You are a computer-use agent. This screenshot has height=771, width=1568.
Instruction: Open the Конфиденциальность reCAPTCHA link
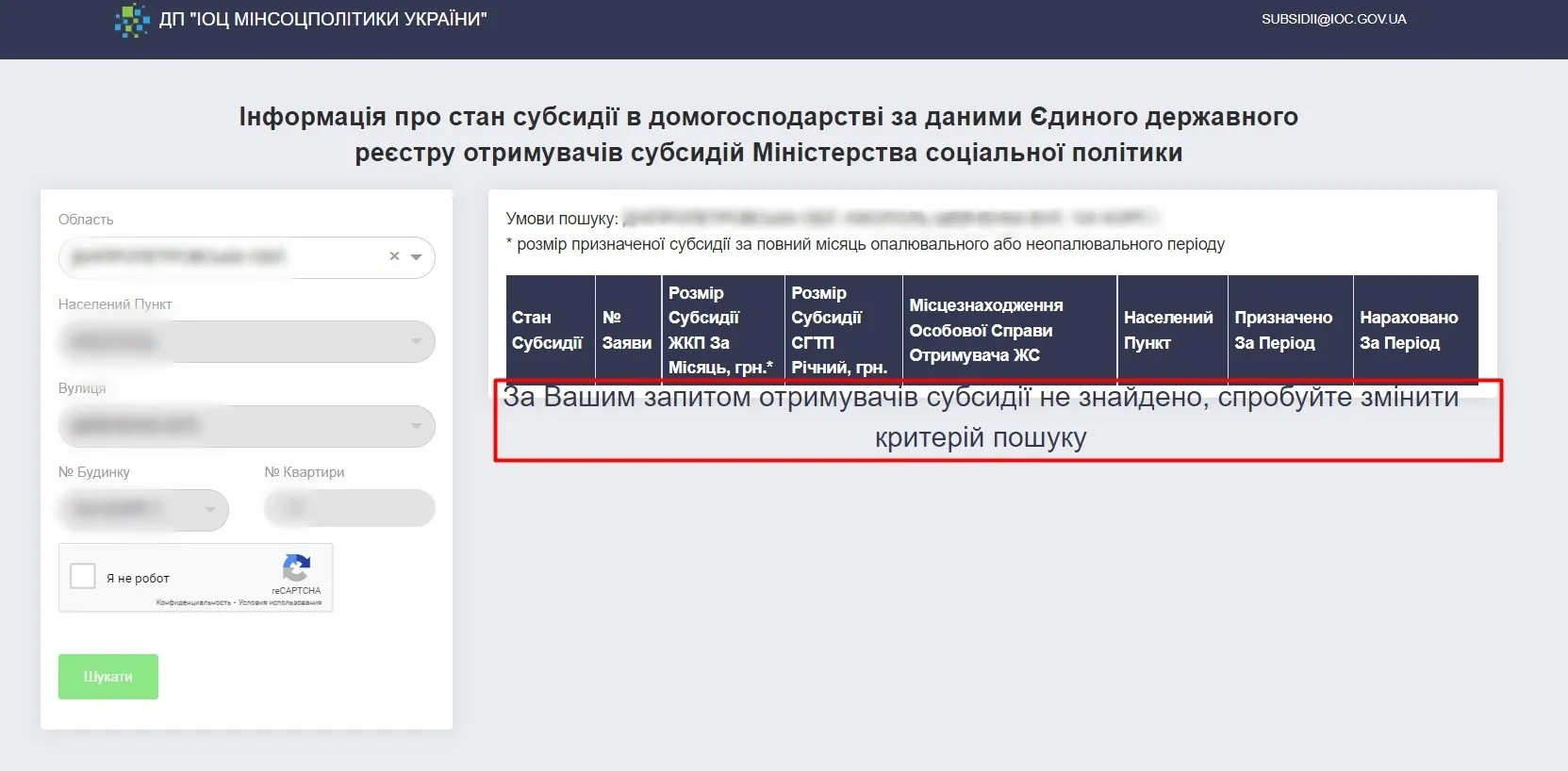pyautogui.click(x=193, y=602)
